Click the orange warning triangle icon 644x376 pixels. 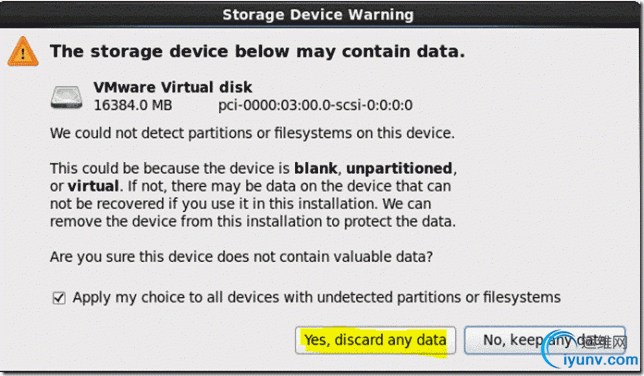(23, 52)
